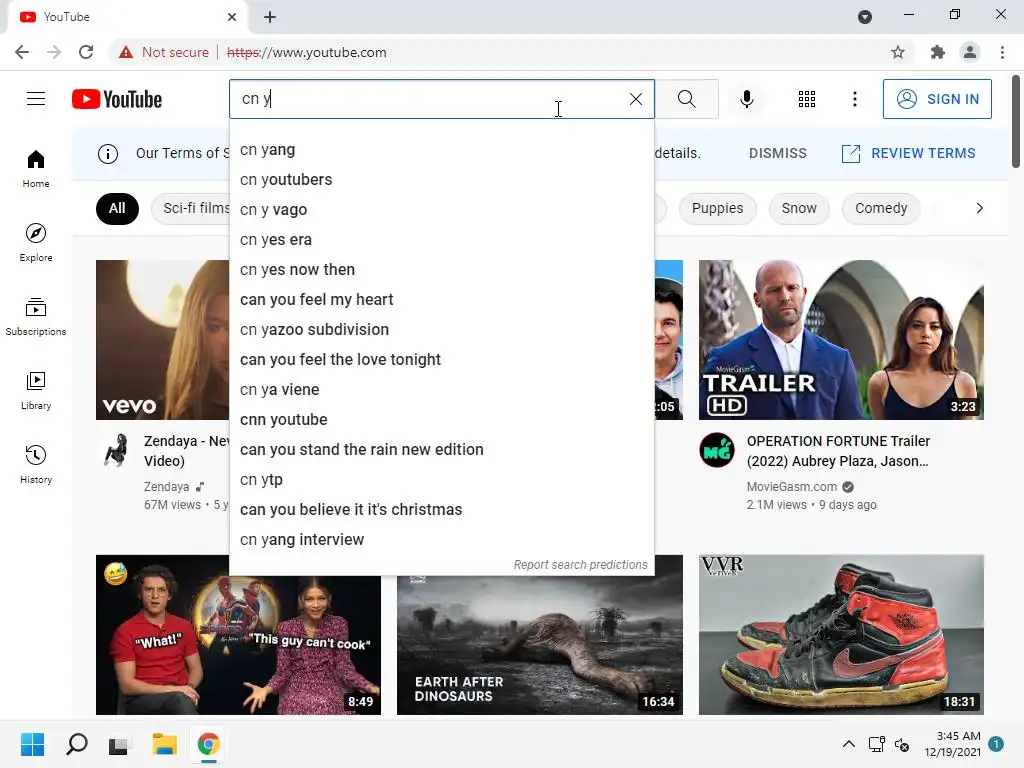Click the SIGN IN button

937,99
